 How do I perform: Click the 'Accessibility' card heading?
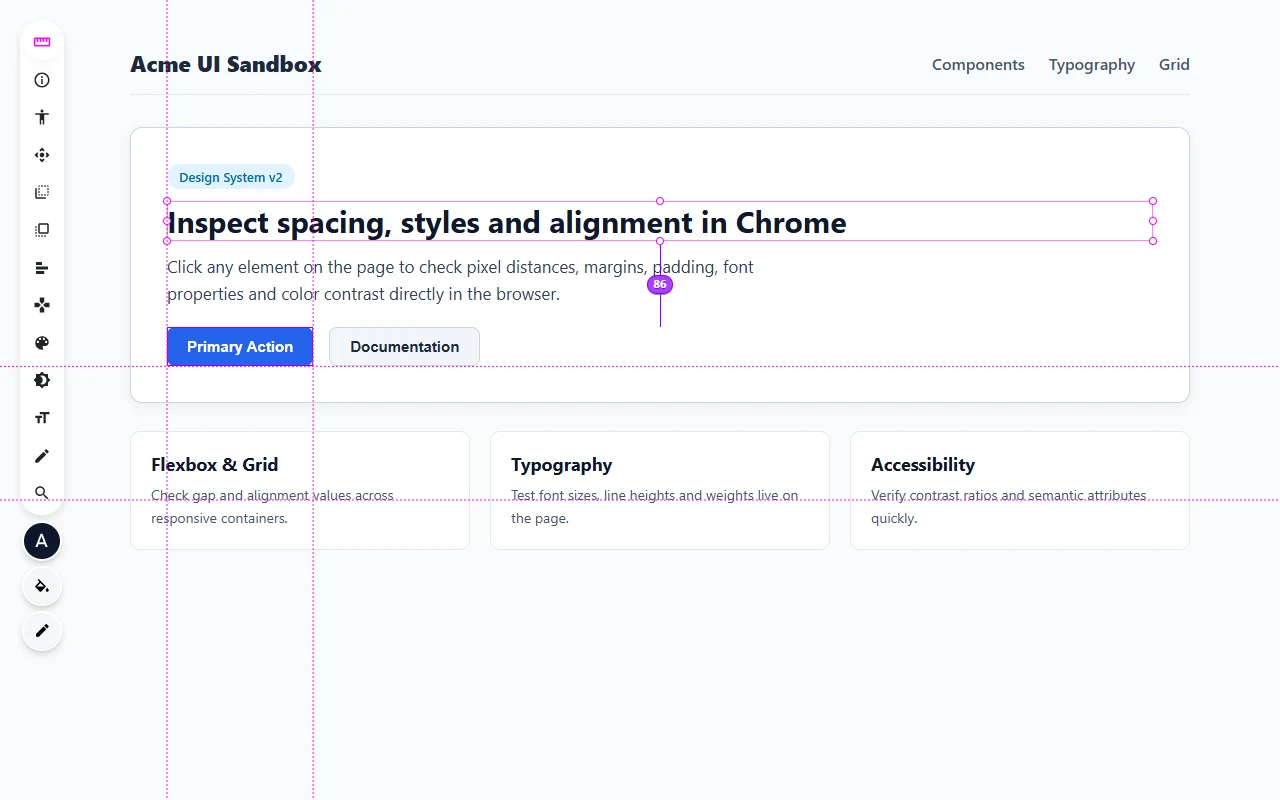click(x=923, y=465)
